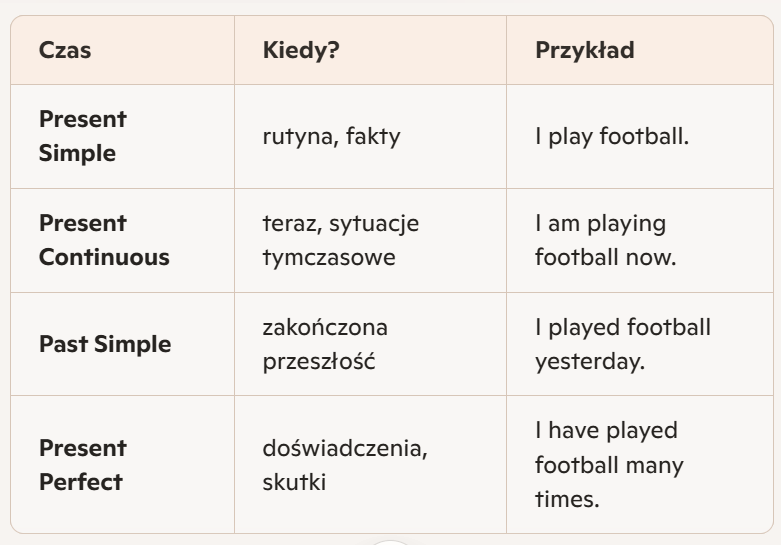Click the word 'zakończona' in the table

[325, 327]
